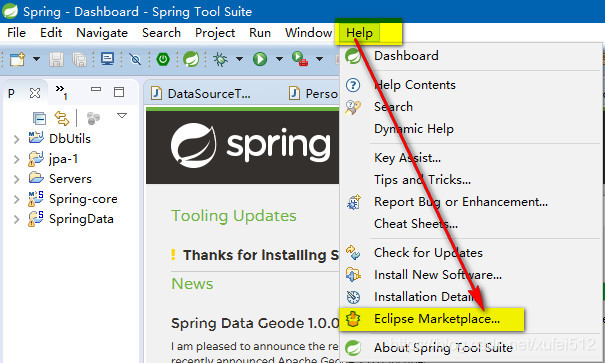Open the Run dropdown arrow
The width and height of the screenshot is (605, 363).
point(279,59)
